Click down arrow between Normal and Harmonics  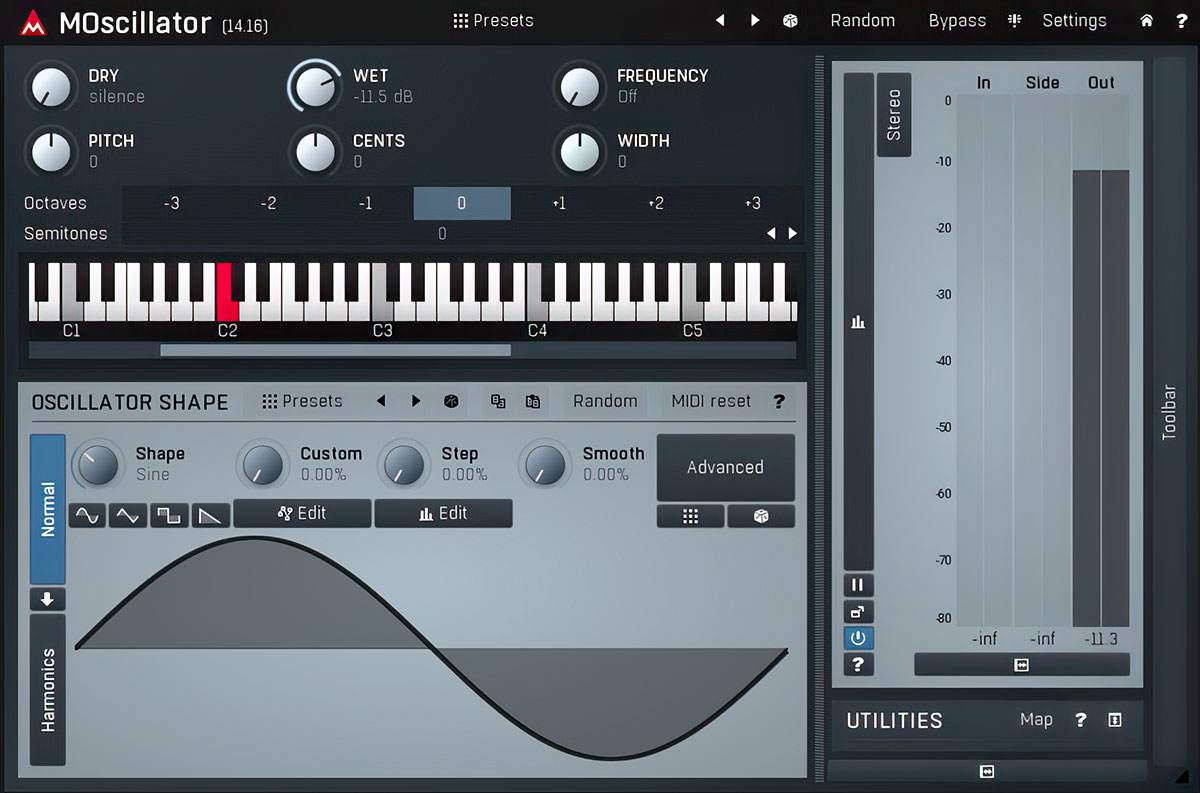click(48, 599)
